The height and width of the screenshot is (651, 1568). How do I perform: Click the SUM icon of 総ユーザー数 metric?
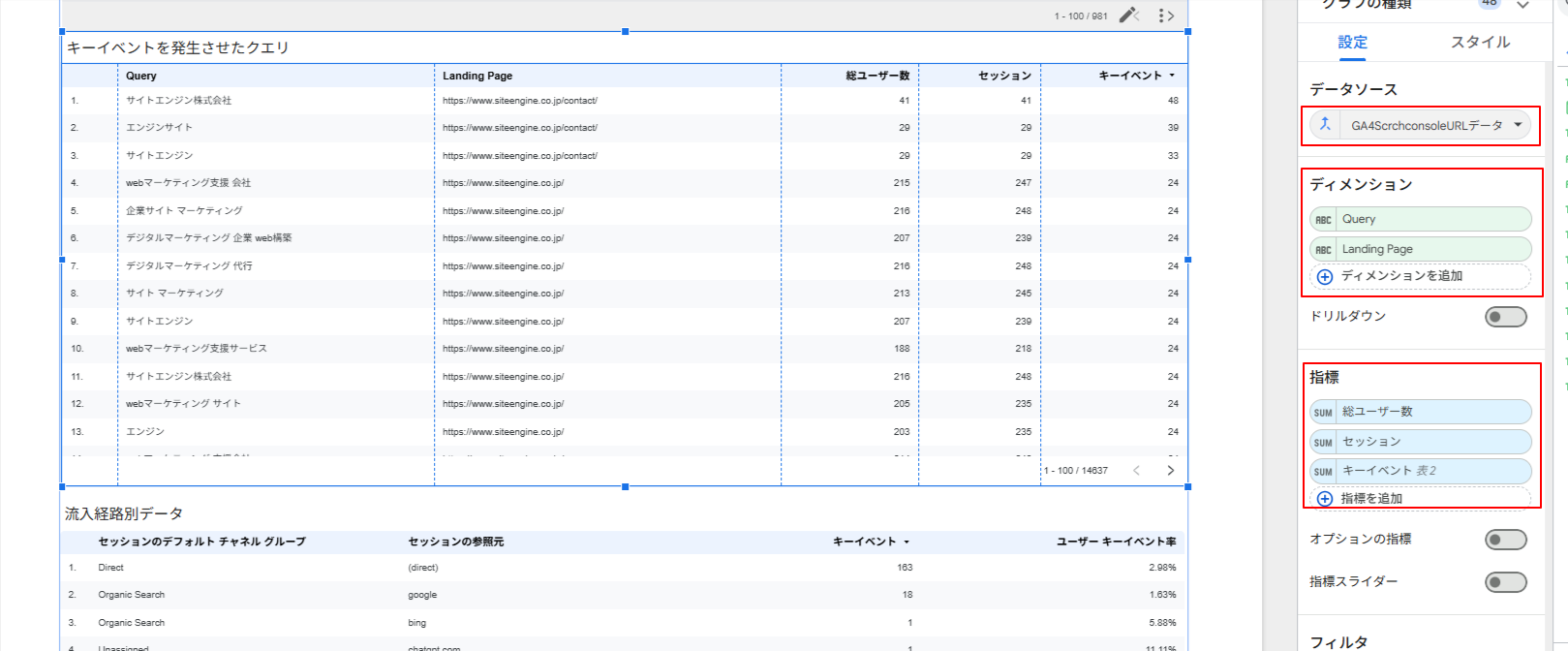[1323, 413]
